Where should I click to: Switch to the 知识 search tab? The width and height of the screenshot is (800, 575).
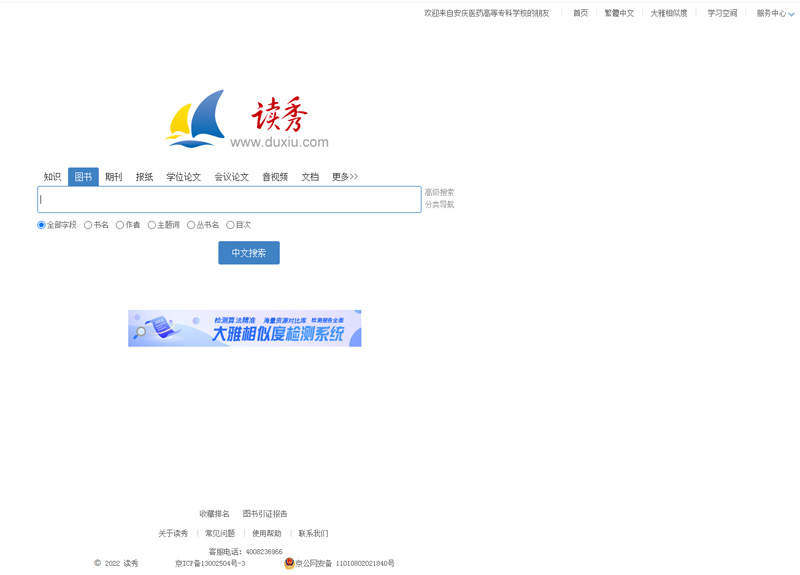point(52,177)
